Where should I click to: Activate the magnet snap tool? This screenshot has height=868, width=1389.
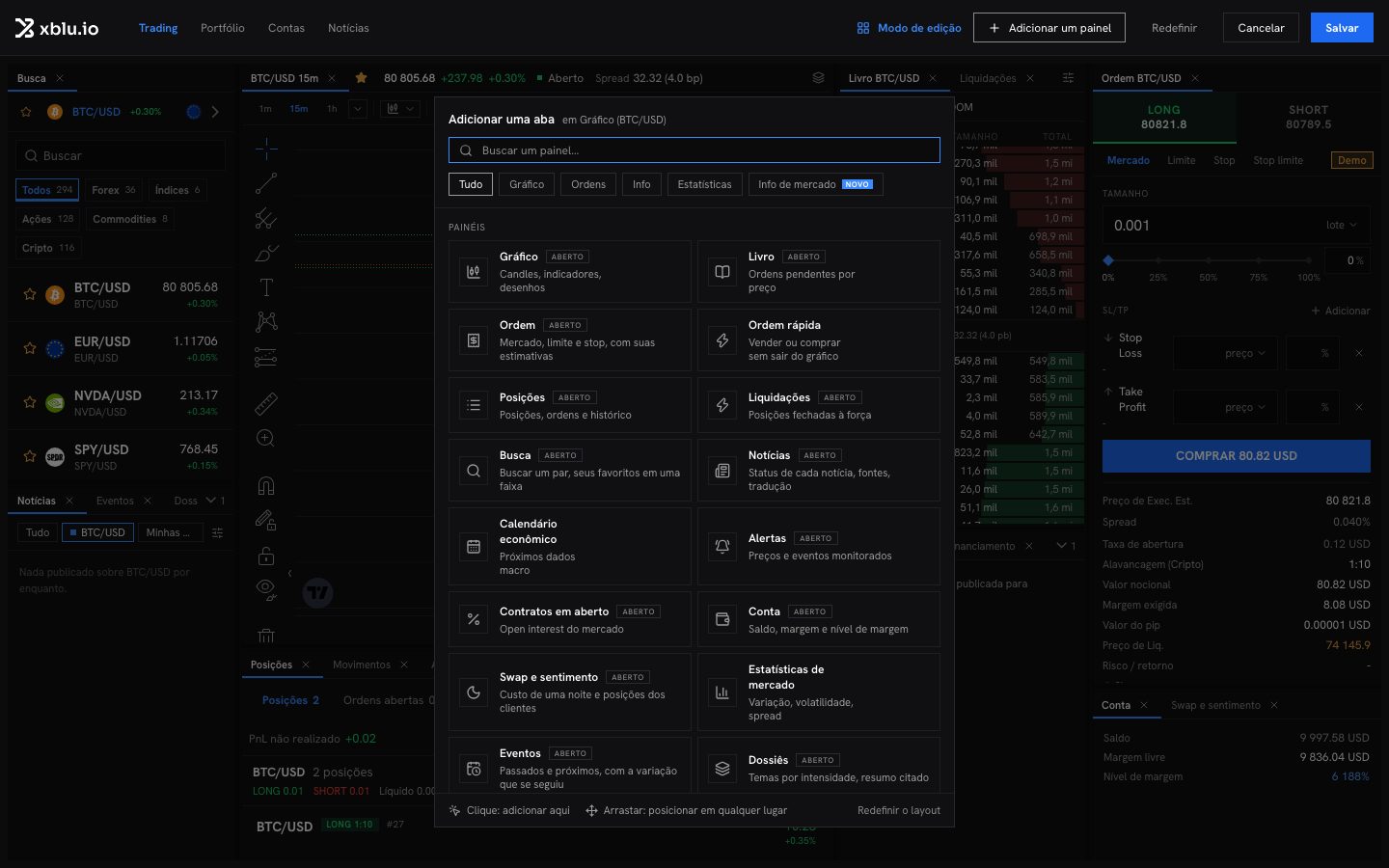(x=267, y=485)
